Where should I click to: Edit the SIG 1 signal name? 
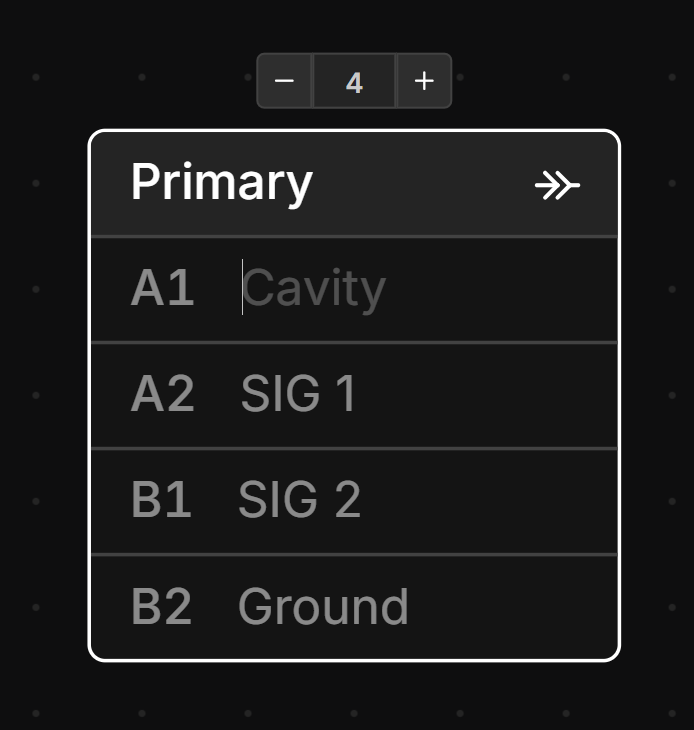click(298, 394)
